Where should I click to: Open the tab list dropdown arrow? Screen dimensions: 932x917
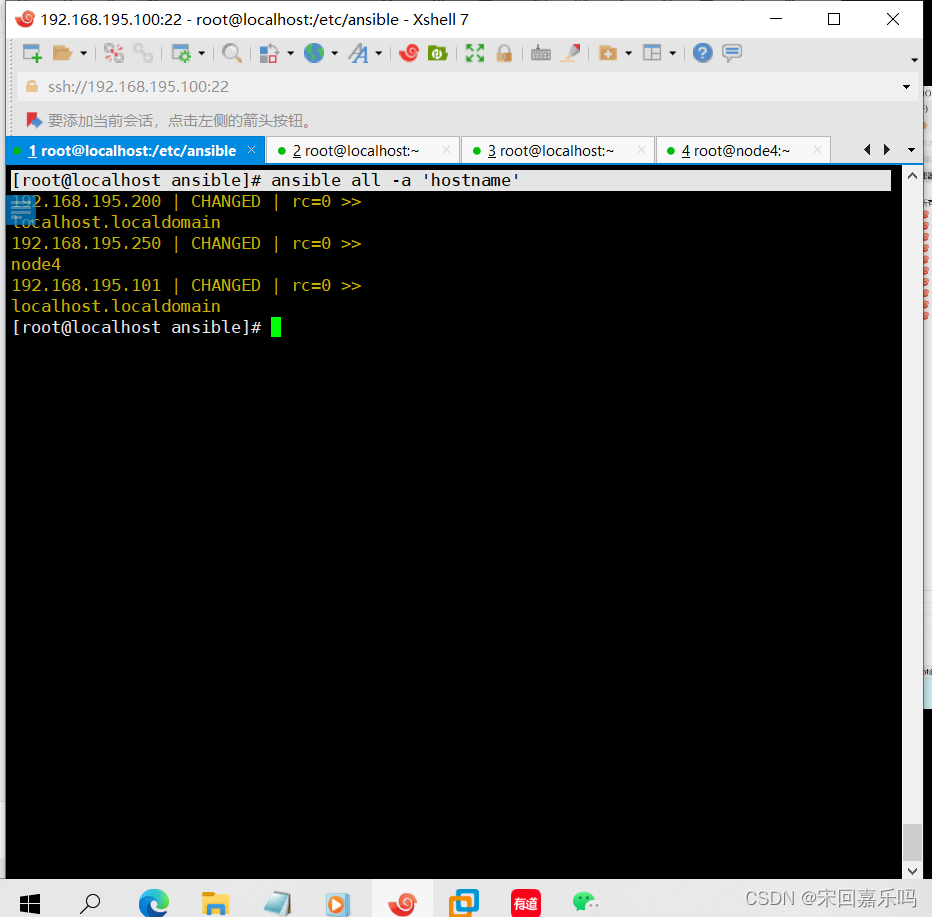click(911, 150)
